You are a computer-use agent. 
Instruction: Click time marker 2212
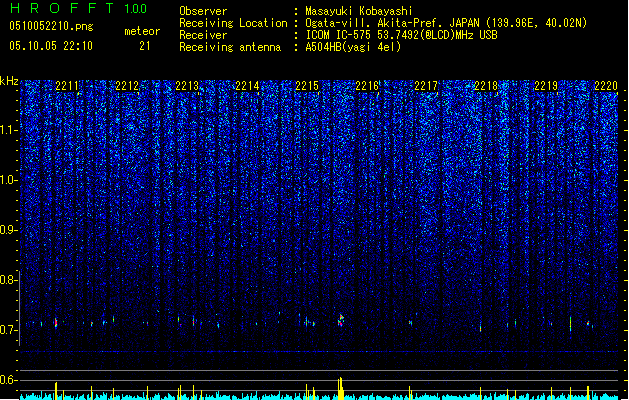coord(127,86)
